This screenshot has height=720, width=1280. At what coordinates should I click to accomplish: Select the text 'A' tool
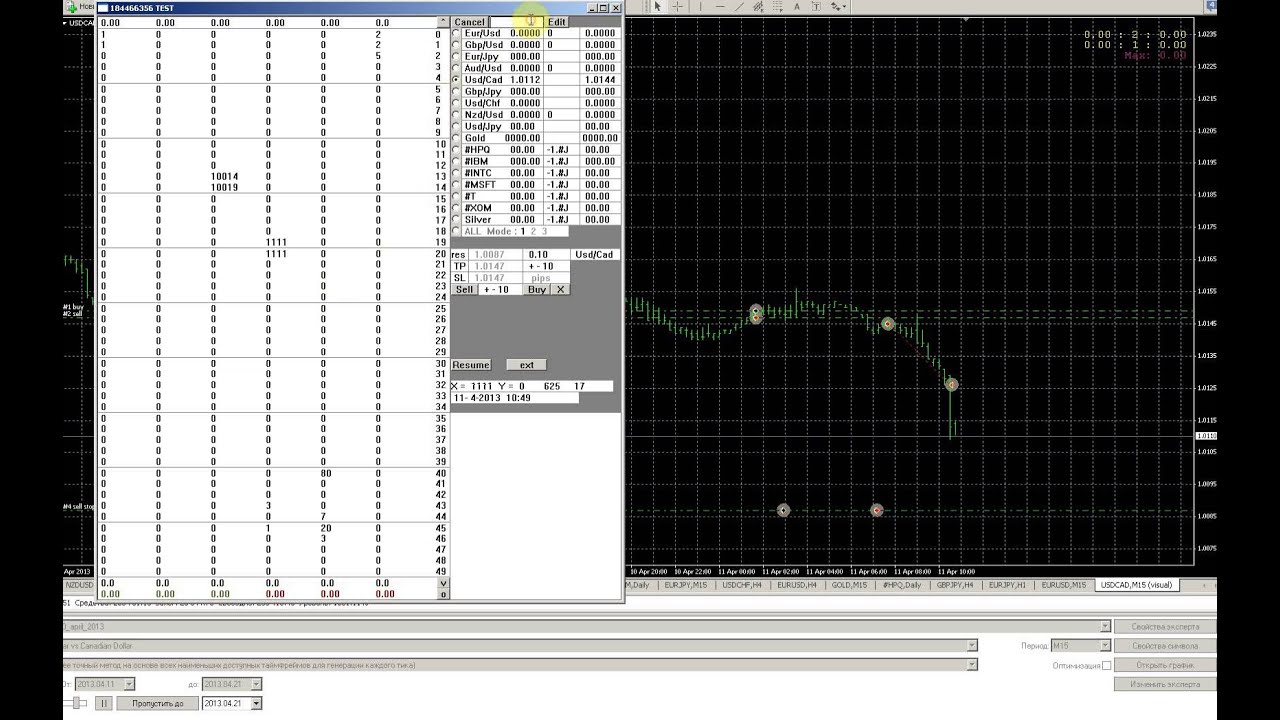pyautogui.click(x=797, y=6)
